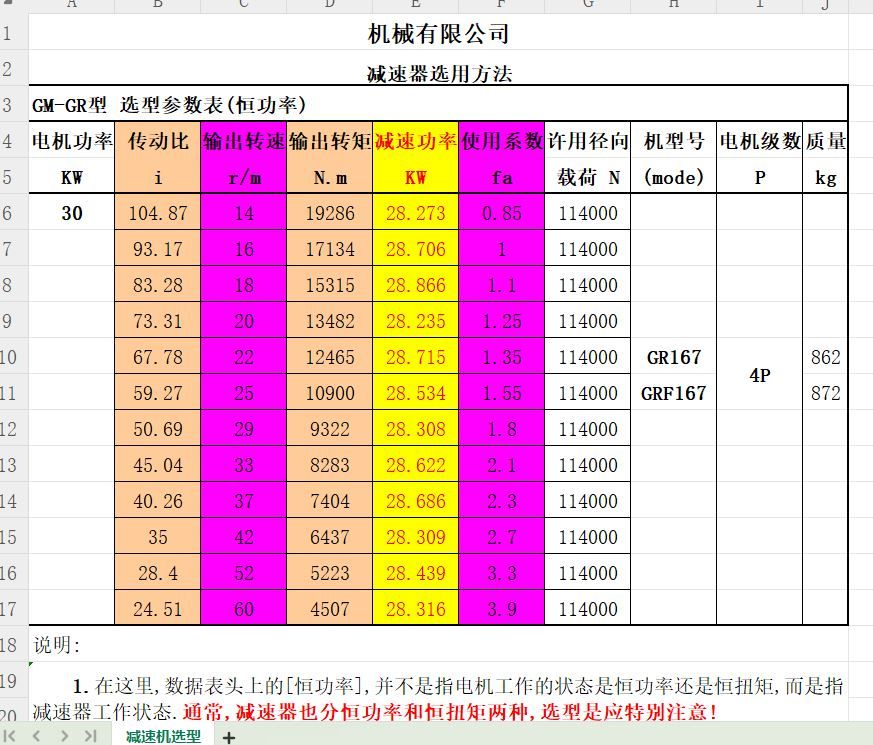Select column B header

pyautogui.click(x=157, y=5)
